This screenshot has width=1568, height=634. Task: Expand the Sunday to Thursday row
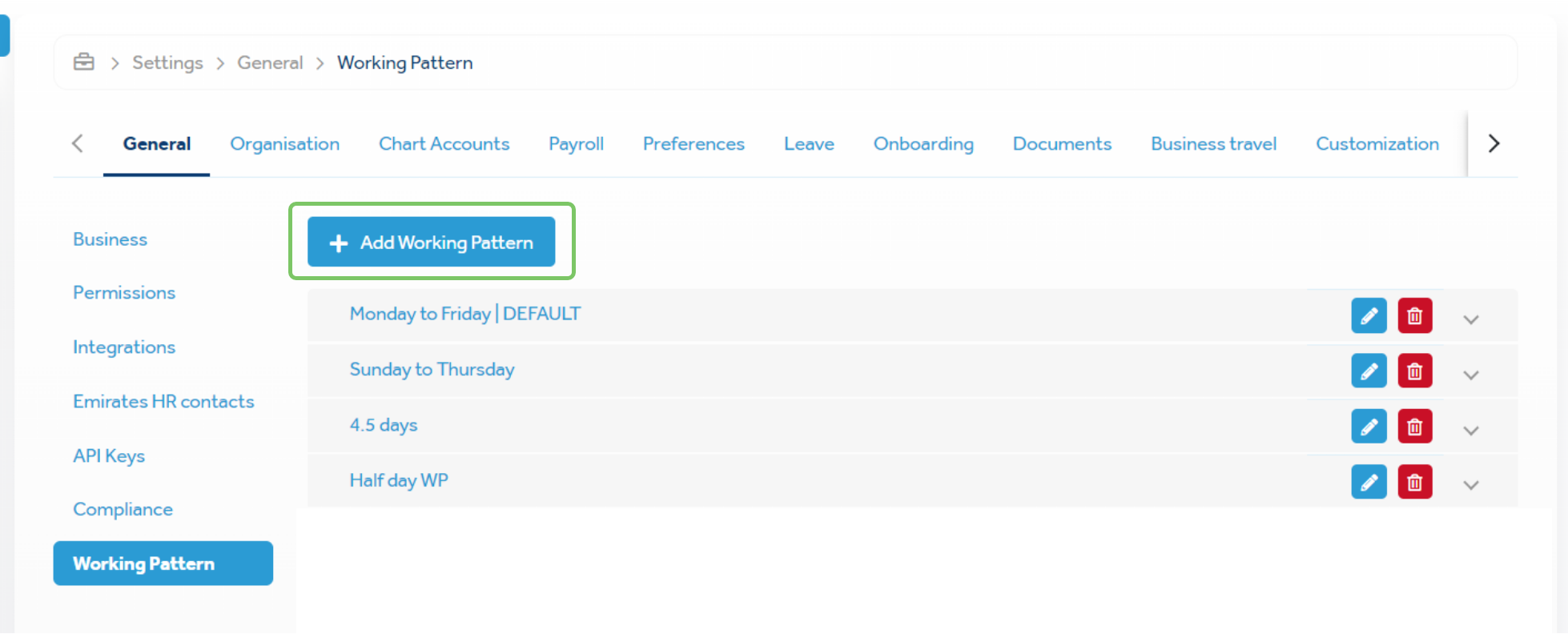(1470, 375)
